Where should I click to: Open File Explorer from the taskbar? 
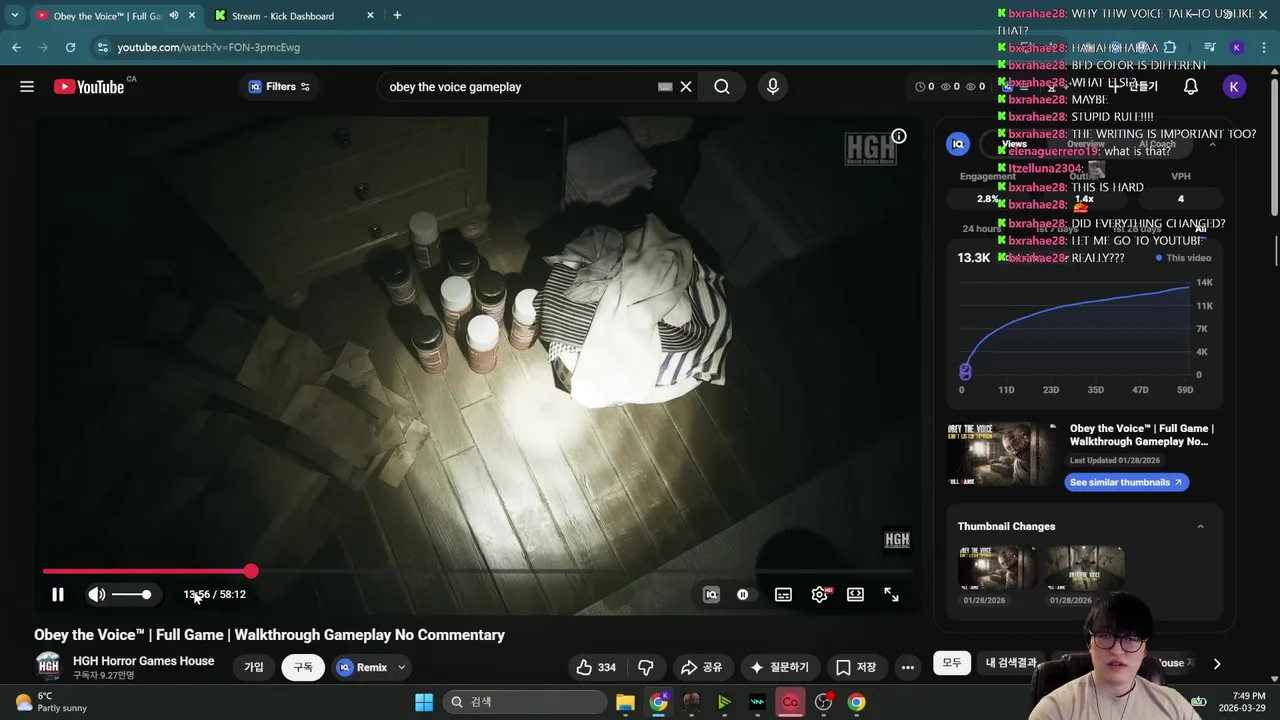[626, 702]
